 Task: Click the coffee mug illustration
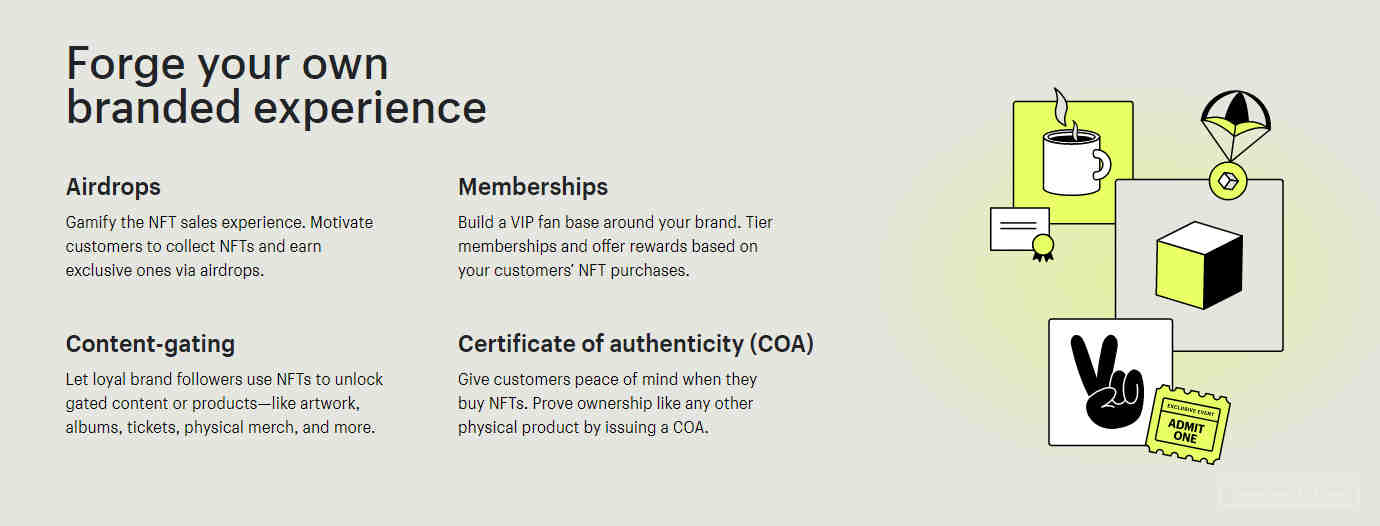1076,160
